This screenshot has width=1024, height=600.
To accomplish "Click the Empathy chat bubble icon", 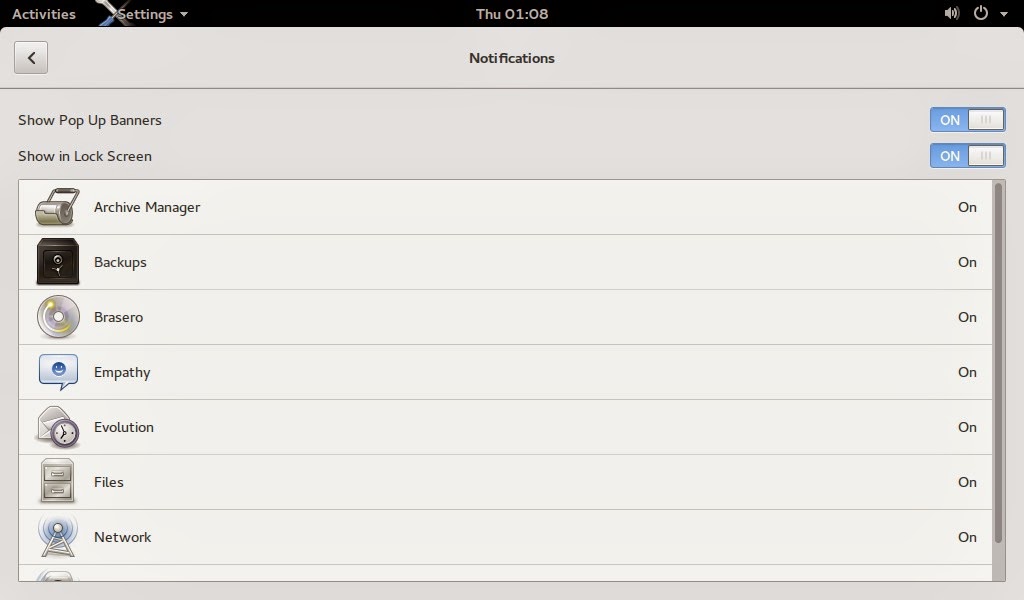I will 57,372.
